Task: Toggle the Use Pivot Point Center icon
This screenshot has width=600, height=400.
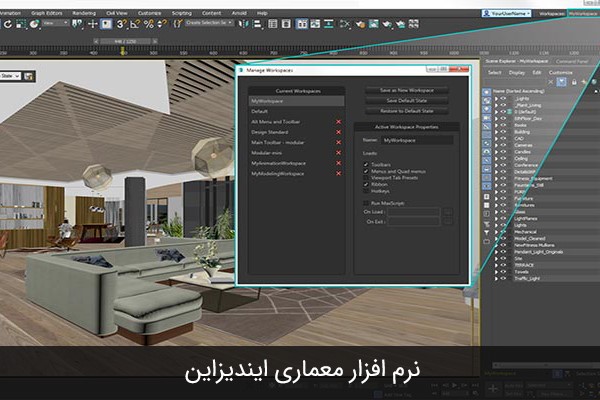Action: pos(78,24)
